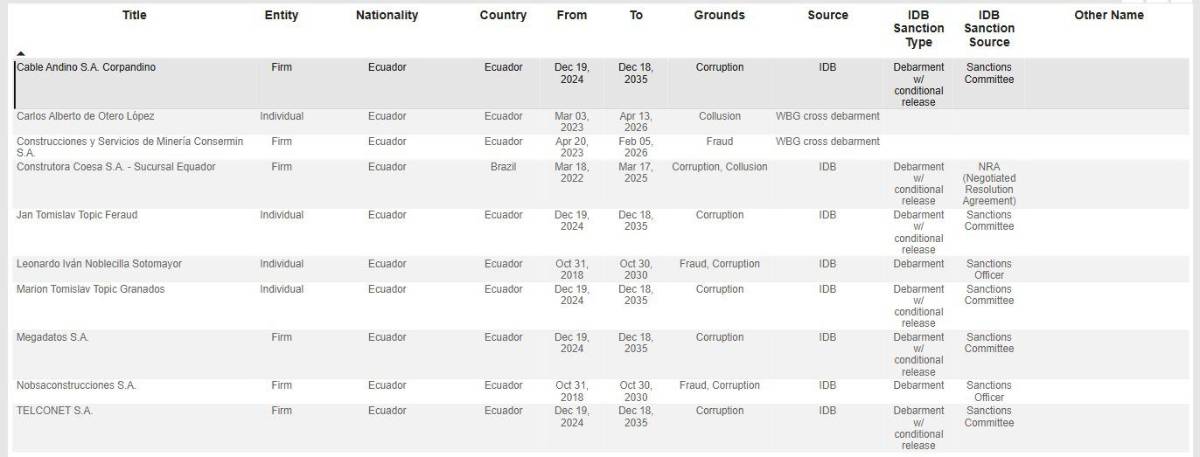The height and width of the screenshot is (457, 1200).
Task: Sort by the Entity column header
Action: click(281, 16)
